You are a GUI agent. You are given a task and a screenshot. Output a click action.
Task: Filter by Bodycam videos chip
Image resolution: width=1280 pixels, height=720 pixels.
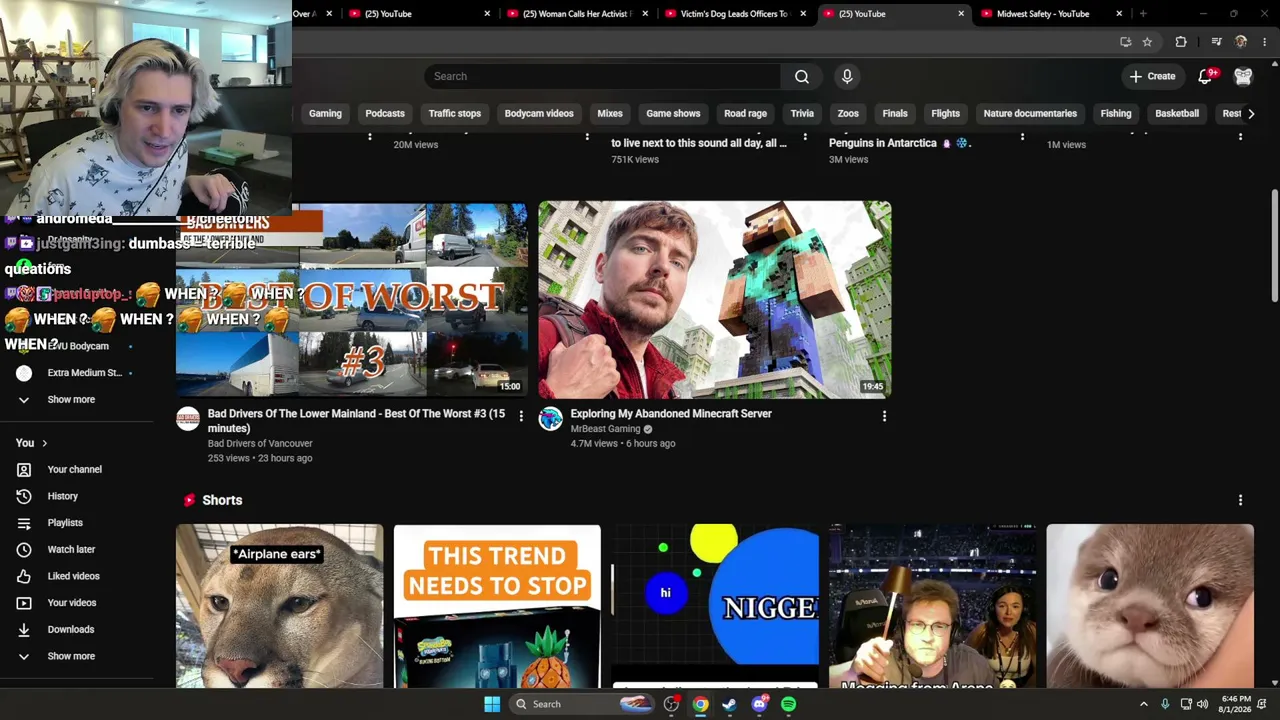point(539,114)
